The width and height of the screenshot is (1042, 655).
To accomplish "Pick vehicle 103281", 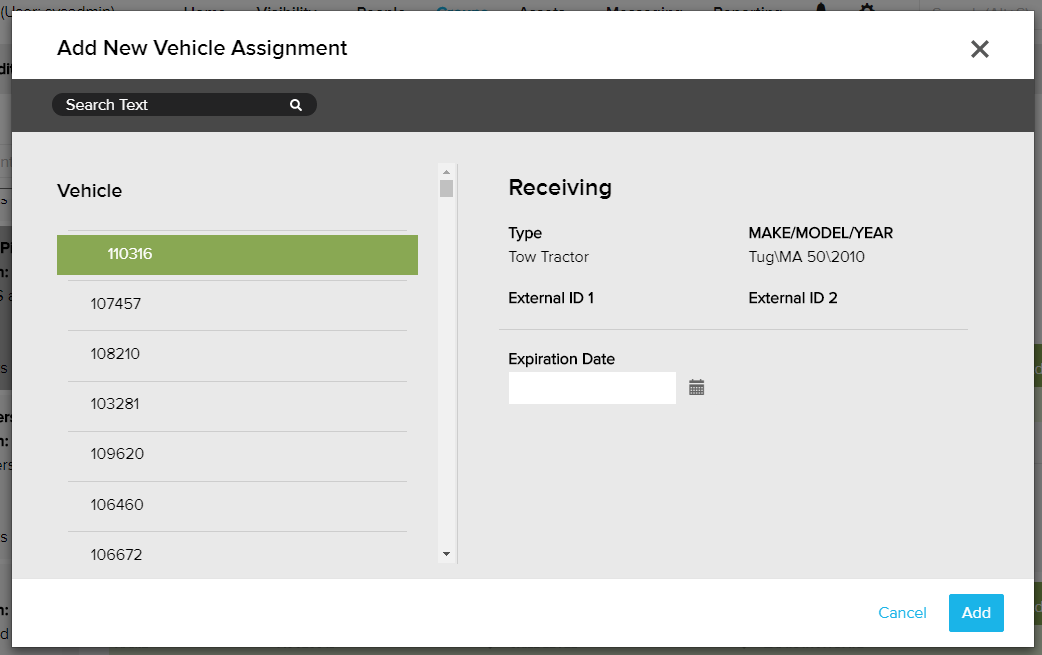I will [237, 405].
